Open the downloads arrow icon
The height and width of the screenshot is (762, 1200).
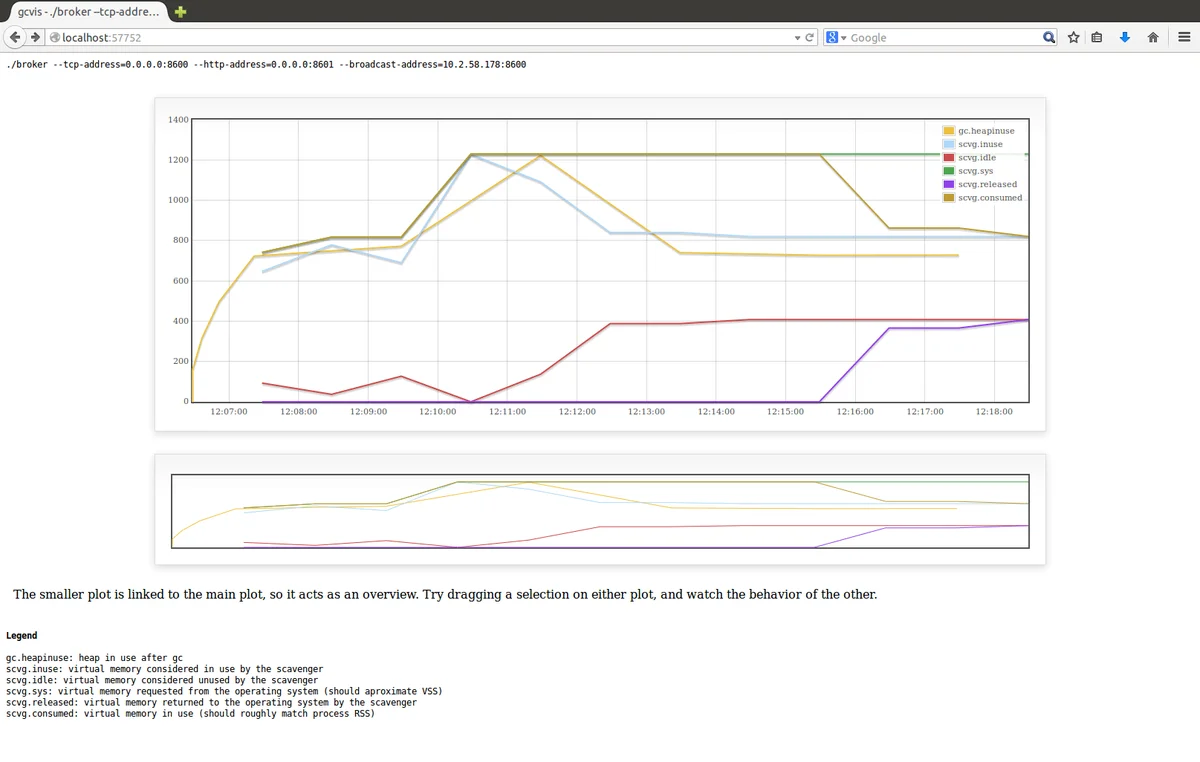[x=1125, y=38]
